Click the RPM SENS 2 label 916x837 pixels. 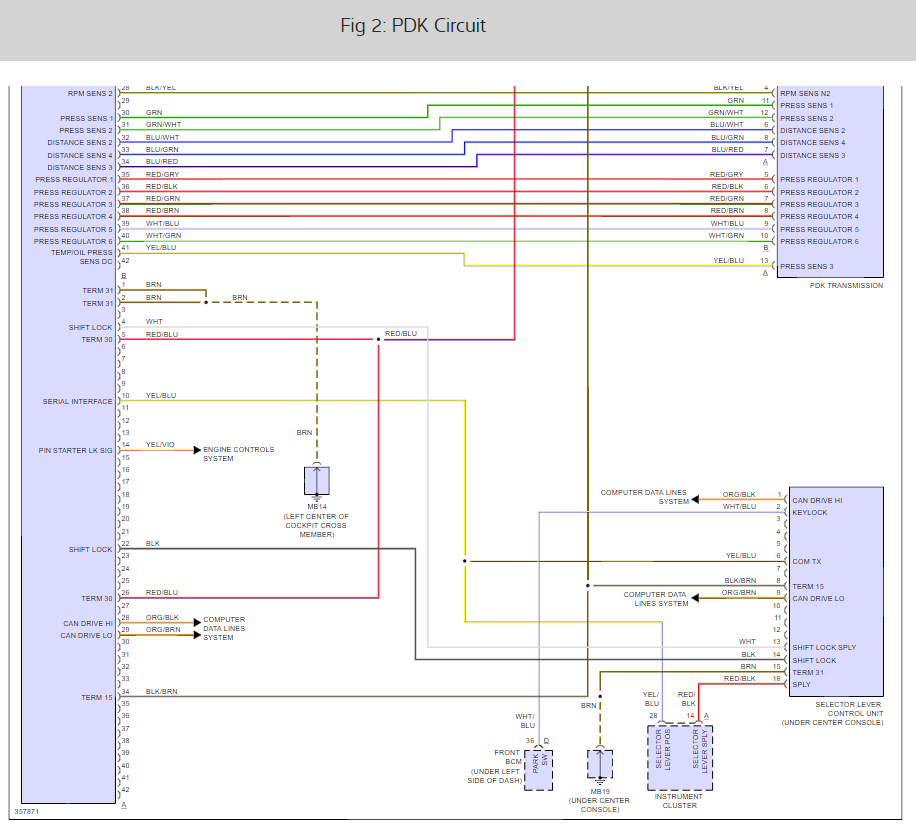[x=90, y=93]
